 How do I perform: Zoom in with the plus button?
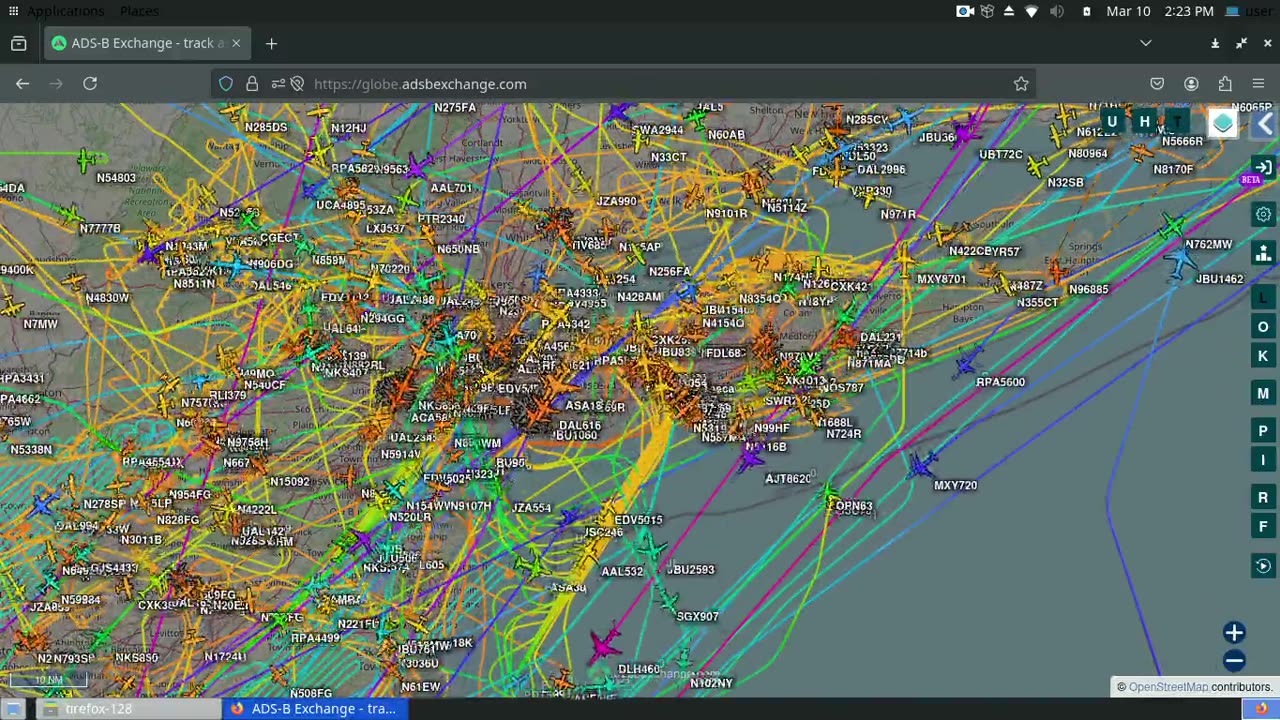click(x=1234, y=633)
